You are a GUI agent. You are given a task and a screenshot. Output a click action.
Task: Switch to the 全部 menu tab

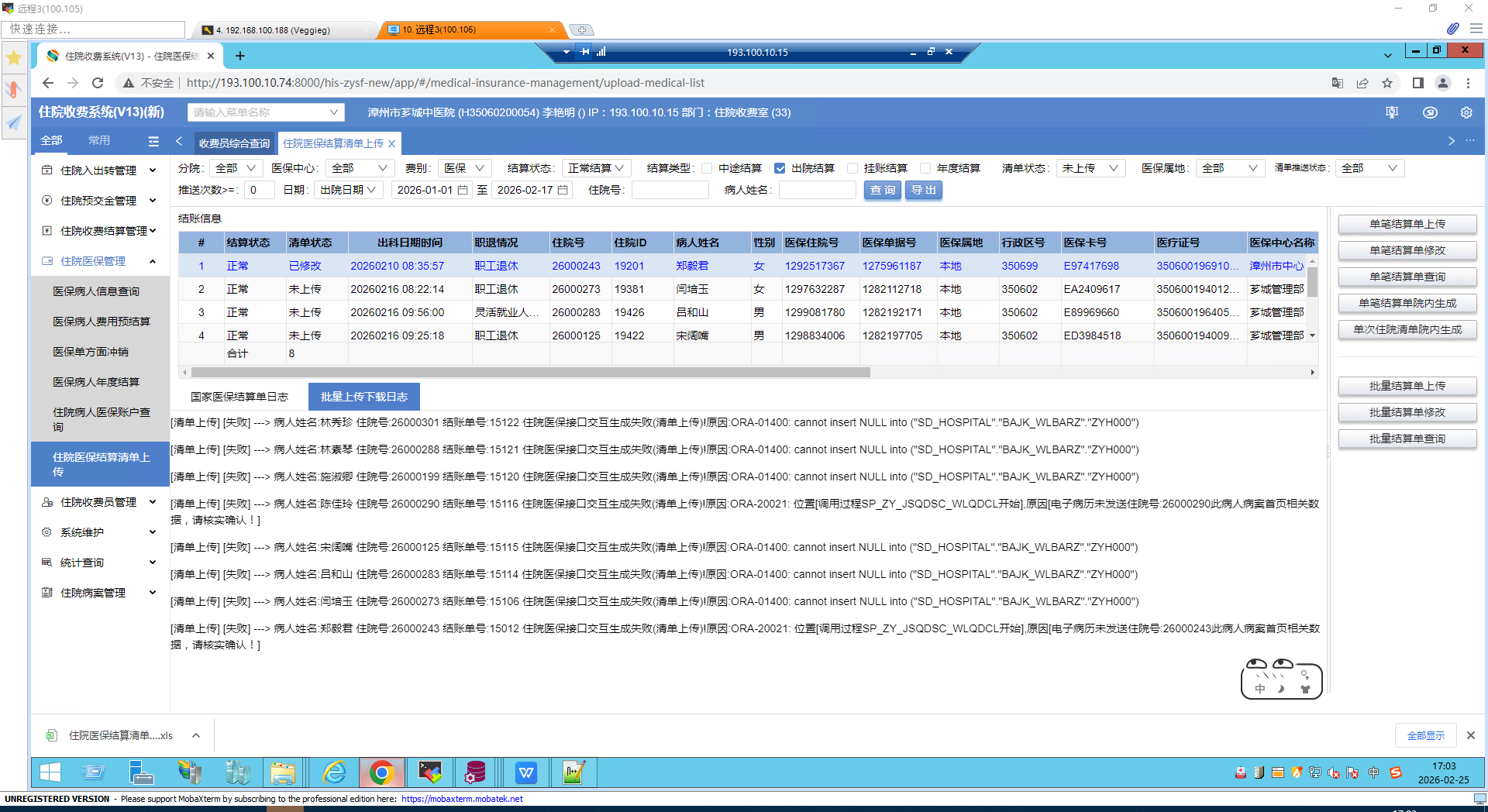pyautogui.click(x=51, y=141)
